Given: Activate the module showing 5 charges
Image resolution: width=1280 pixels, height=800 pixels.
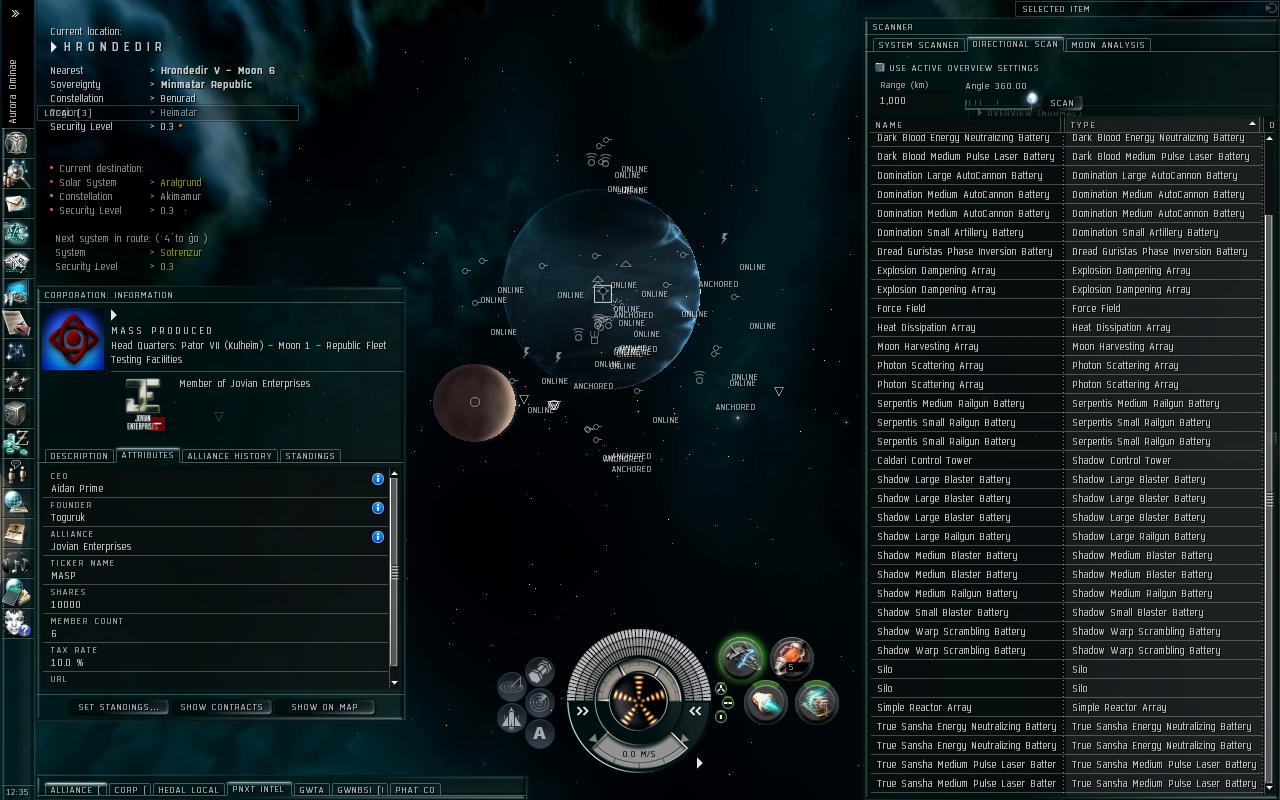Looking at the screenshot, I should (791, 659).
